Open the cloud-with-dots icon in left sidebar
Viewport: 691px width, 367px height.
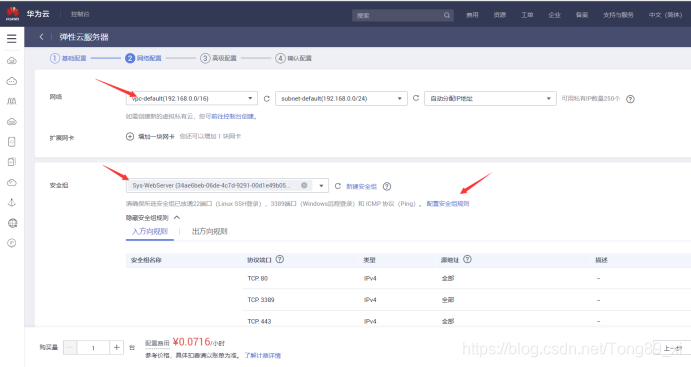(12, 81)
